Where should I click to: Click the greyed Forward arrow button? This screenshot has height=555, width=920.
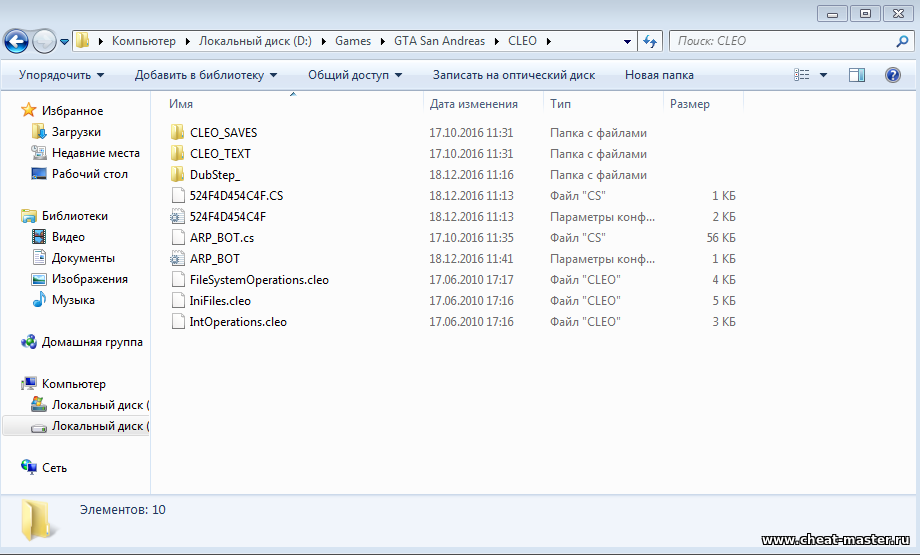click(x=44, y=41)
